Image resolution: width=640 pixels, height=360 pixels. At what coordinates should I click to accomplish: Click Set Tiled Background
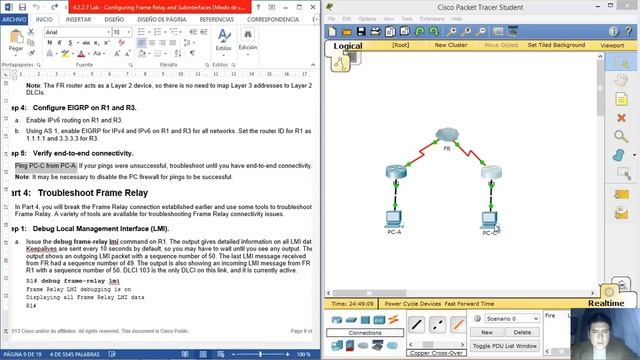coord(556,45)
